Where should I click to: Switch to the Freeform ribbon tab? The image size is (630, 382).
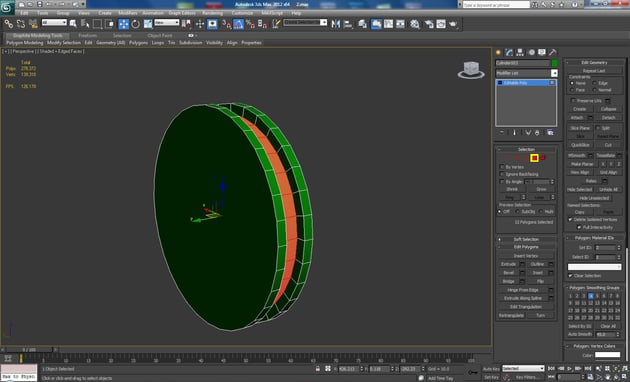pos(88,35)
